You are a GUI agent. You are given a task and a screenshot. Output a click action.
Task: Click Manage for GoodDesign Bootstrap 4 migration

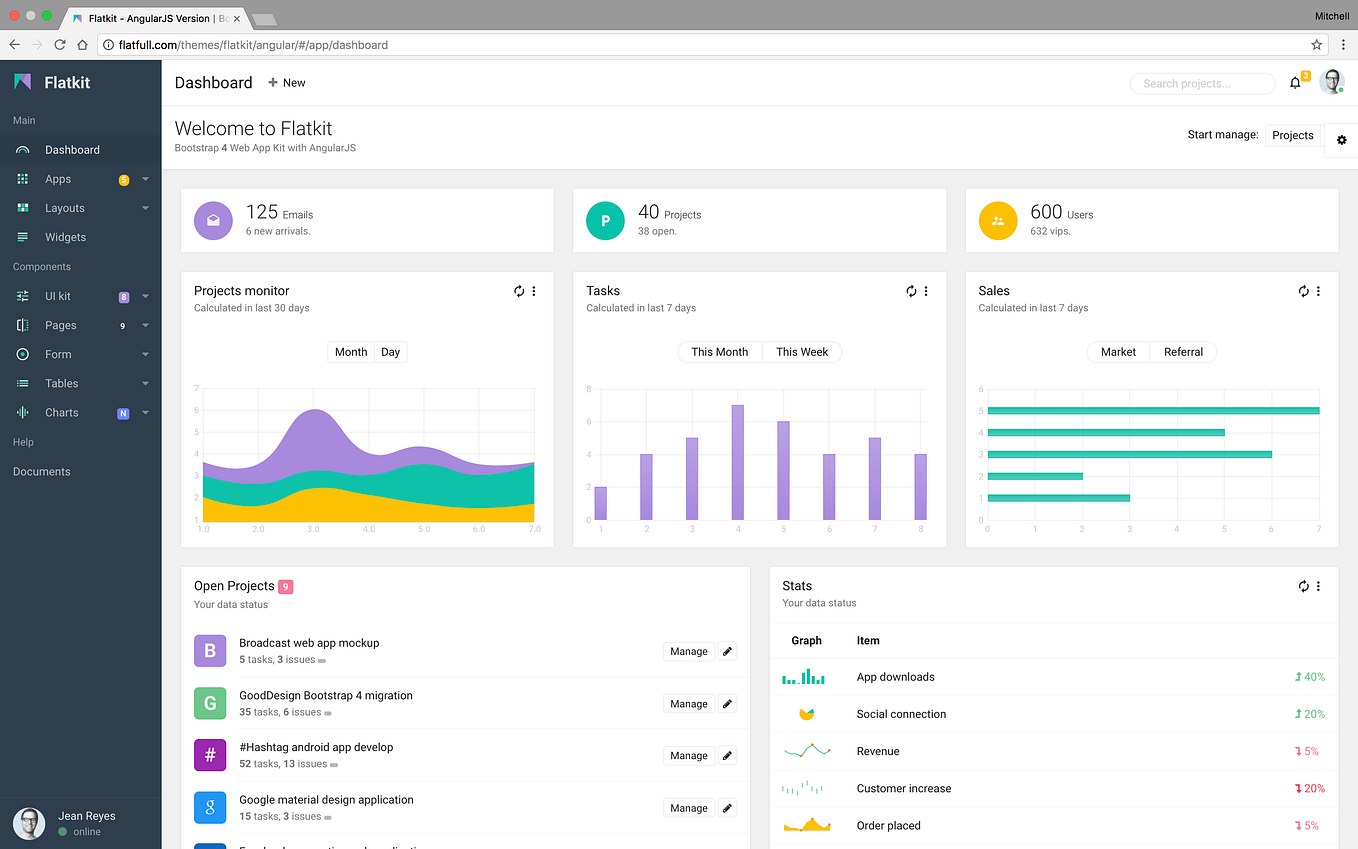click(689, 704)
